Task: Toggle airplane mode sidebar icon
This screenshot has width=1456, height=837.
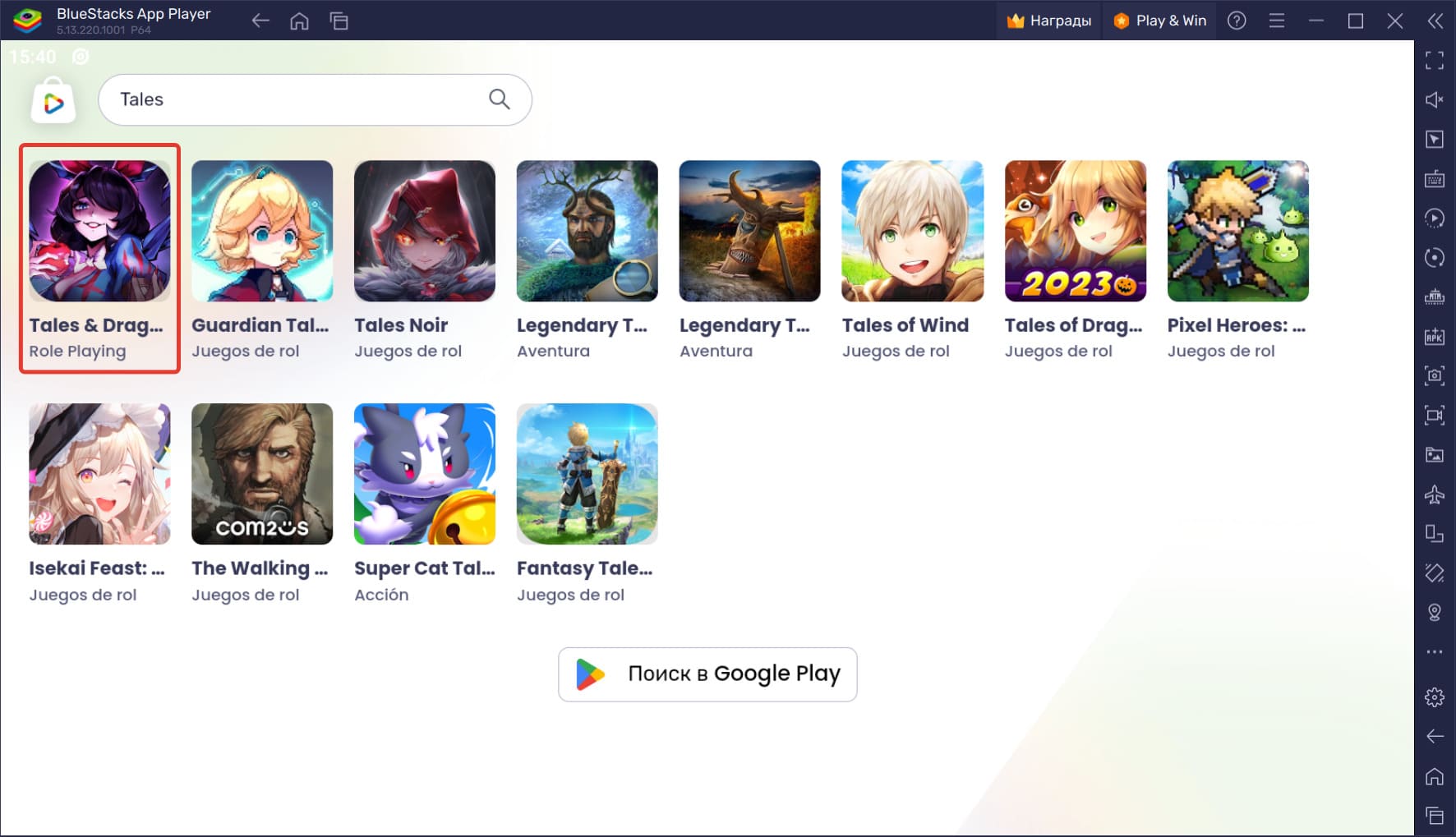Action: pos(1435,494)
